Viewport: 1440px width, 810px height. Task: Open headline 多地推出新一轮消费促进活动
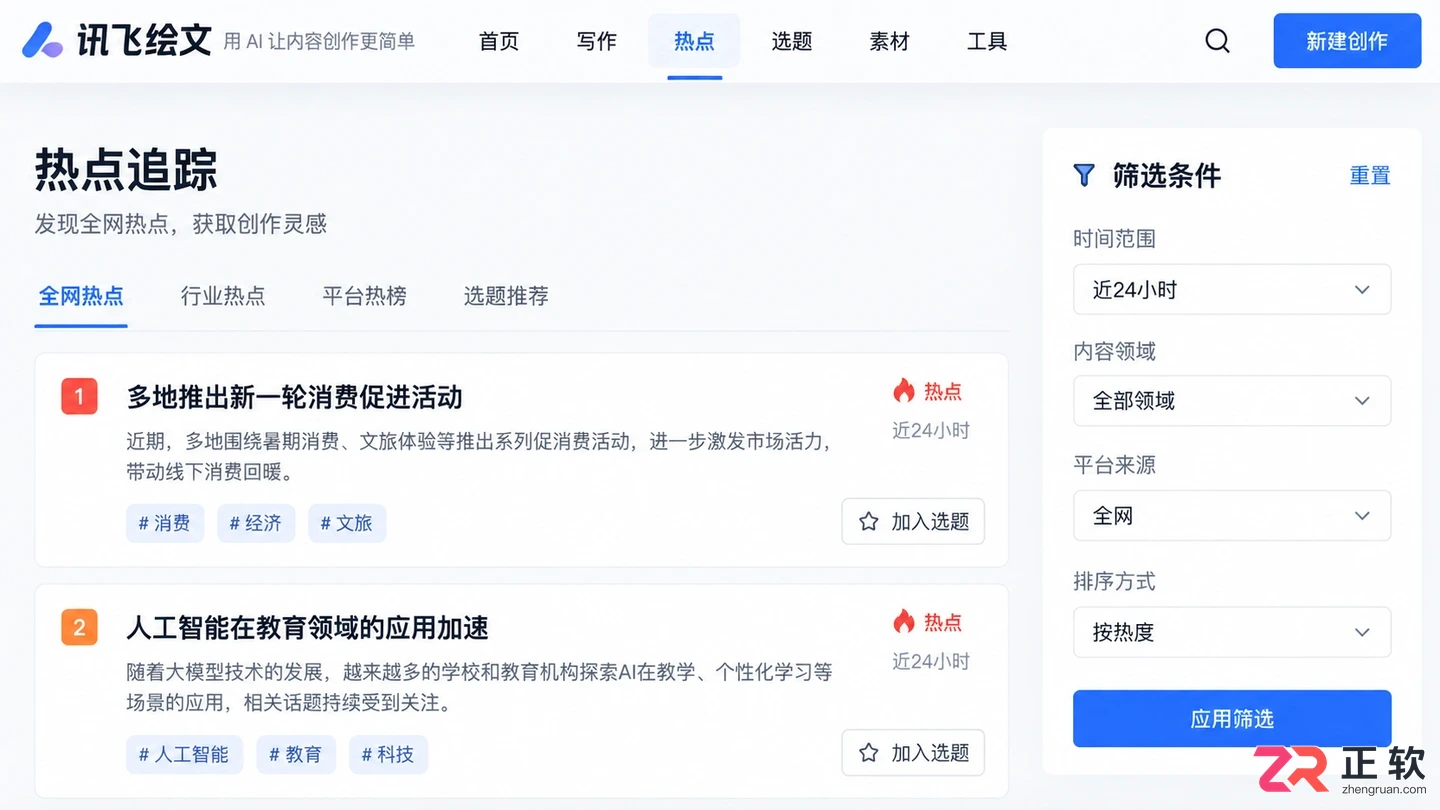point(294,397)
